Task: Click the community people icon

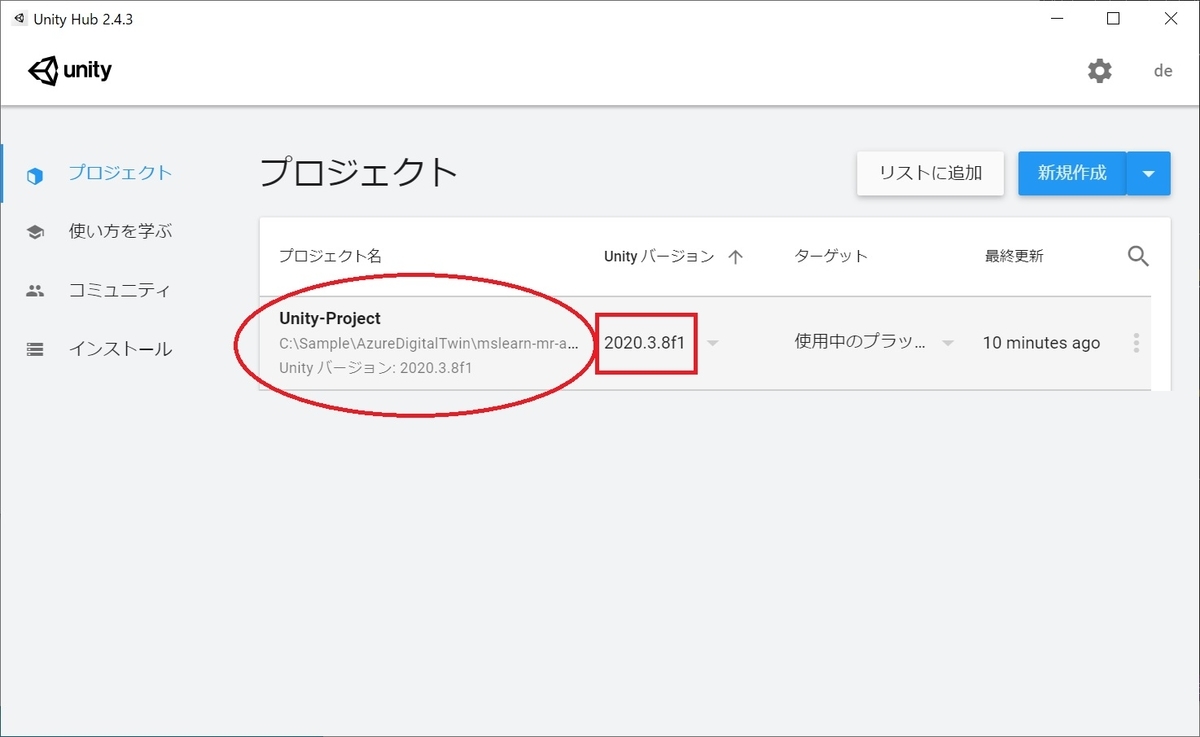Action: [35, 291]
